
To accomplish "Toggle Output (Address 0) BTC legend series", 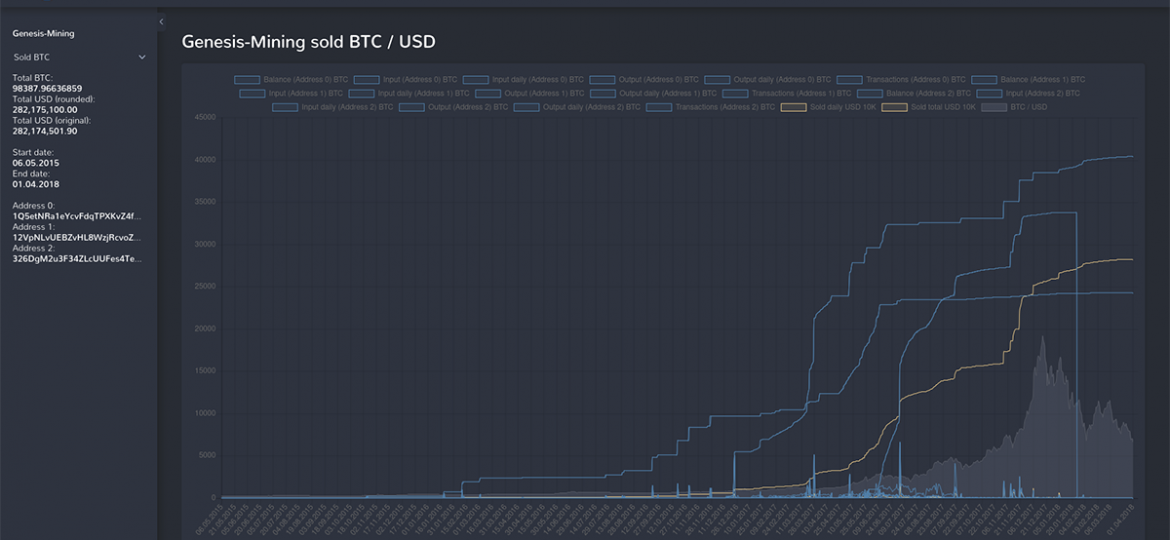I will pyautogui.click(x=644, y=79).
